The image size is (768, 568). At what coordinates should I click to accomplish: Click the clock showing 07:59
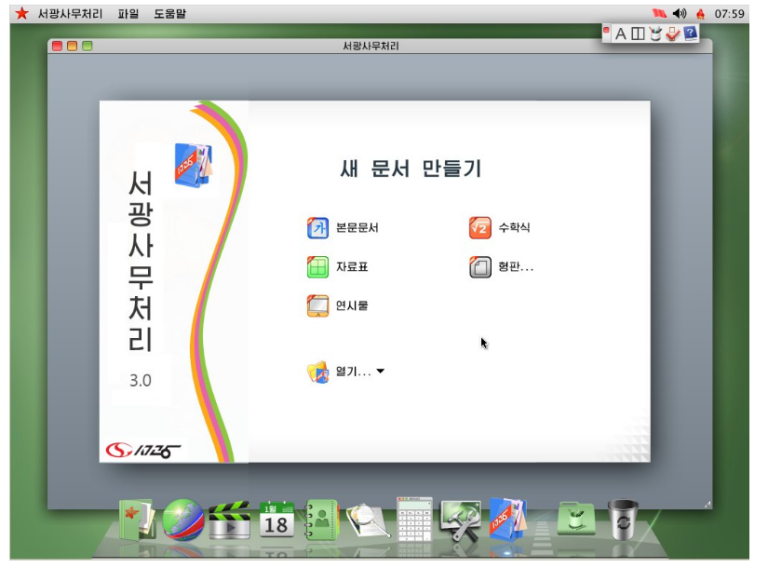point(730,14)
